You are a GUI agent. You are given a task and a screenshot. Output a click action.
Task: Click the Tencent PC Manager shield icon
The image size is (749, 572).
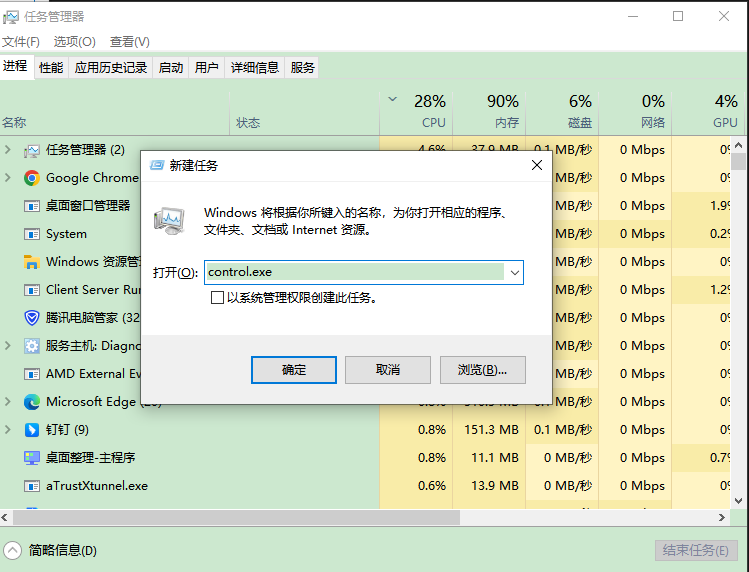coord(32,318)
